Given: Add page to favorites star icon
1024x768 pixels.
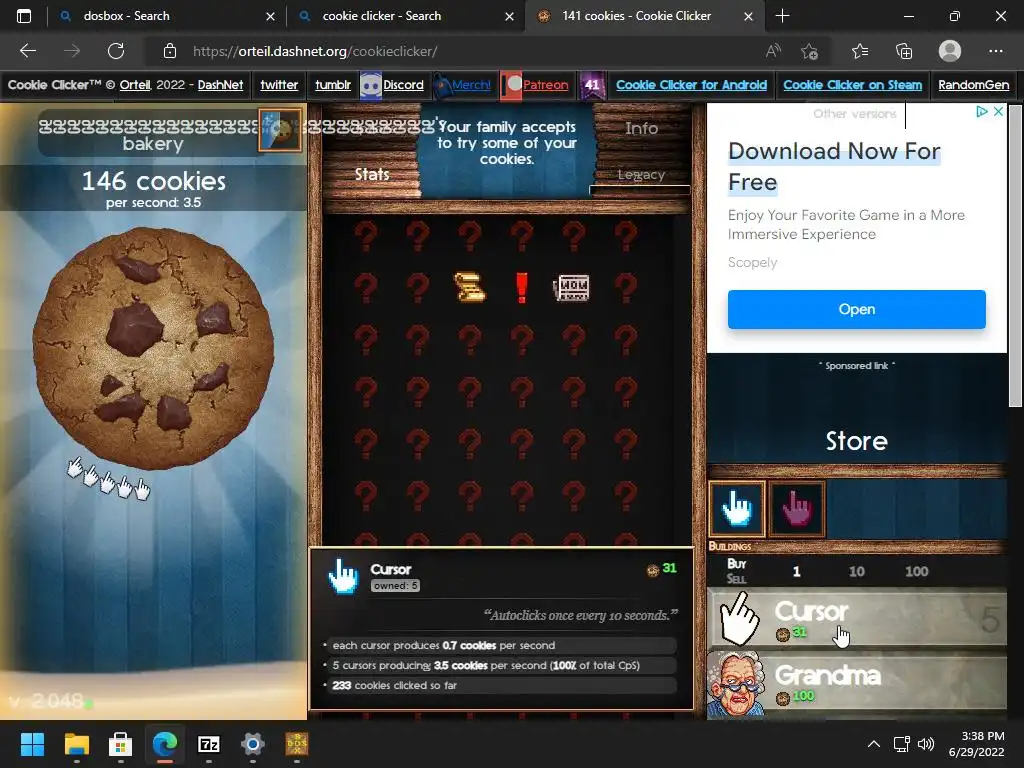Looking at the screenshot, I should [x=809, y=51].
